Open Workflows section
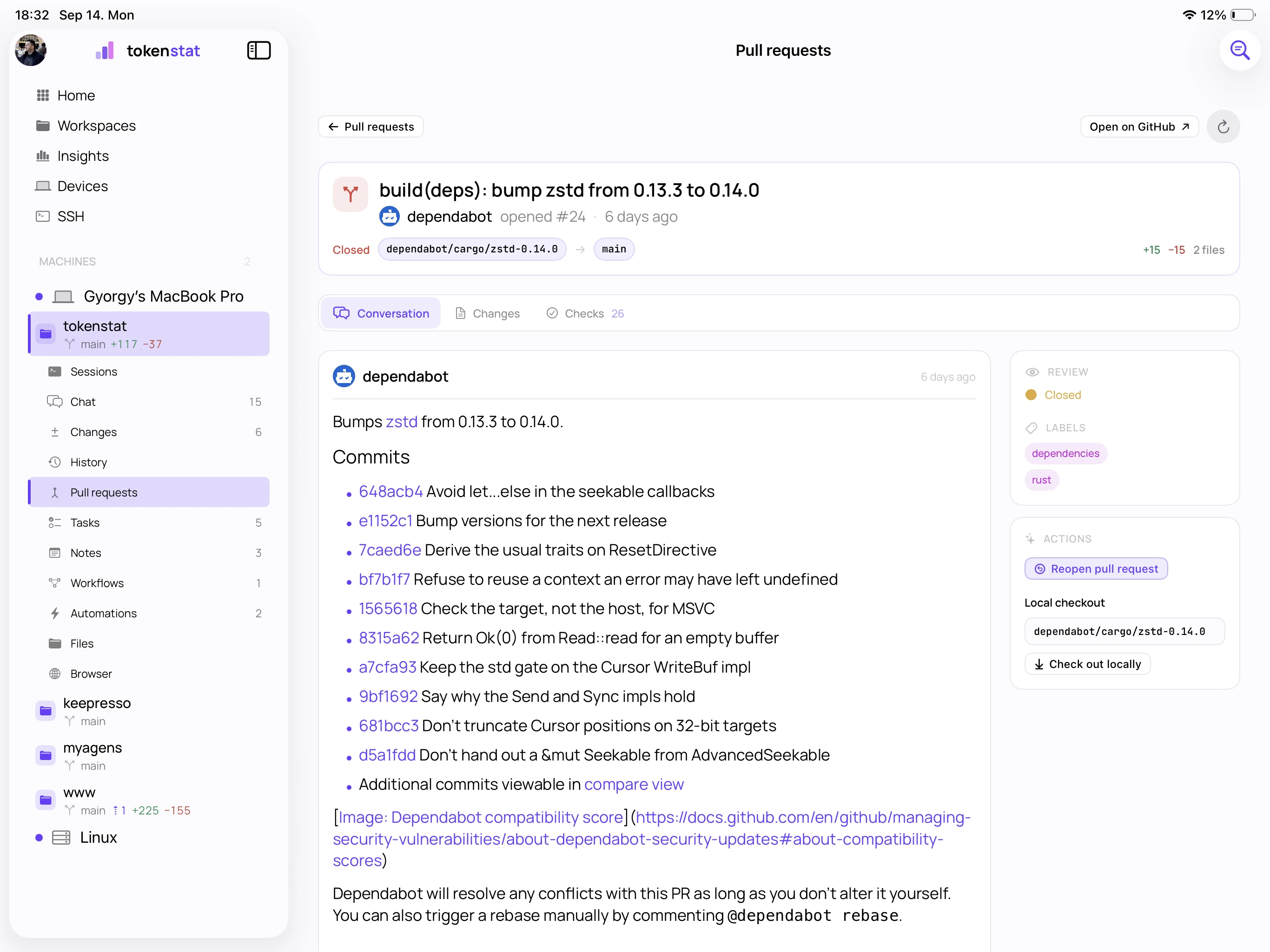 (x=149, y=583)
